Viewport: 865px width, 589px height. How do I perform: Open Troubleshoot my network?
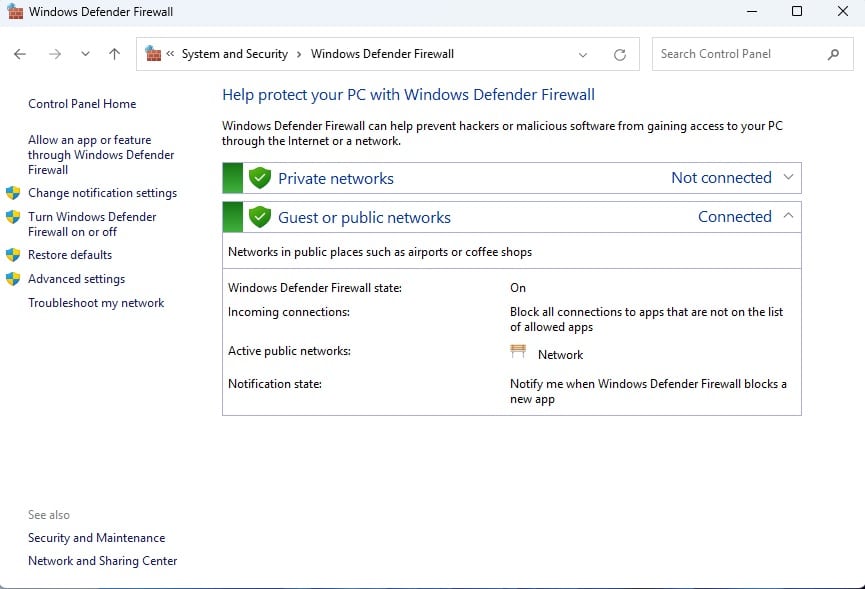(96, 303)
